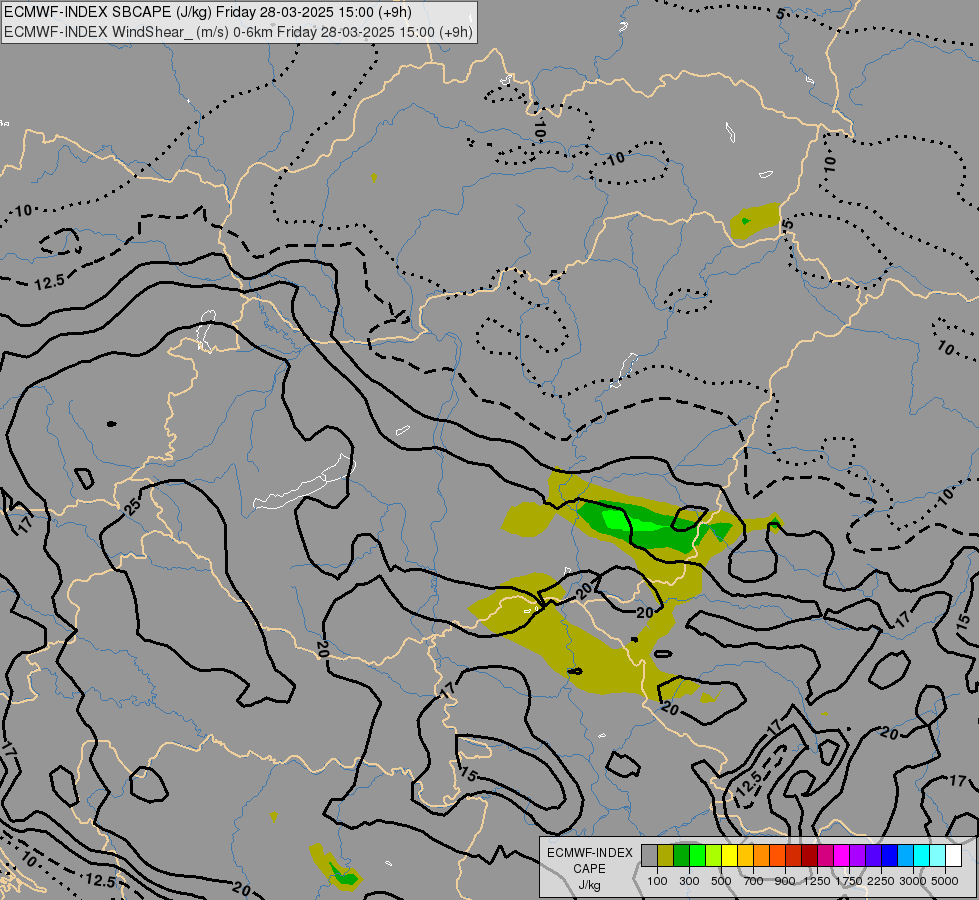Viewport: 979px width, 900px height.
Task: Click the lime yellow-green legend swatch
Action: tap(714, 856)
